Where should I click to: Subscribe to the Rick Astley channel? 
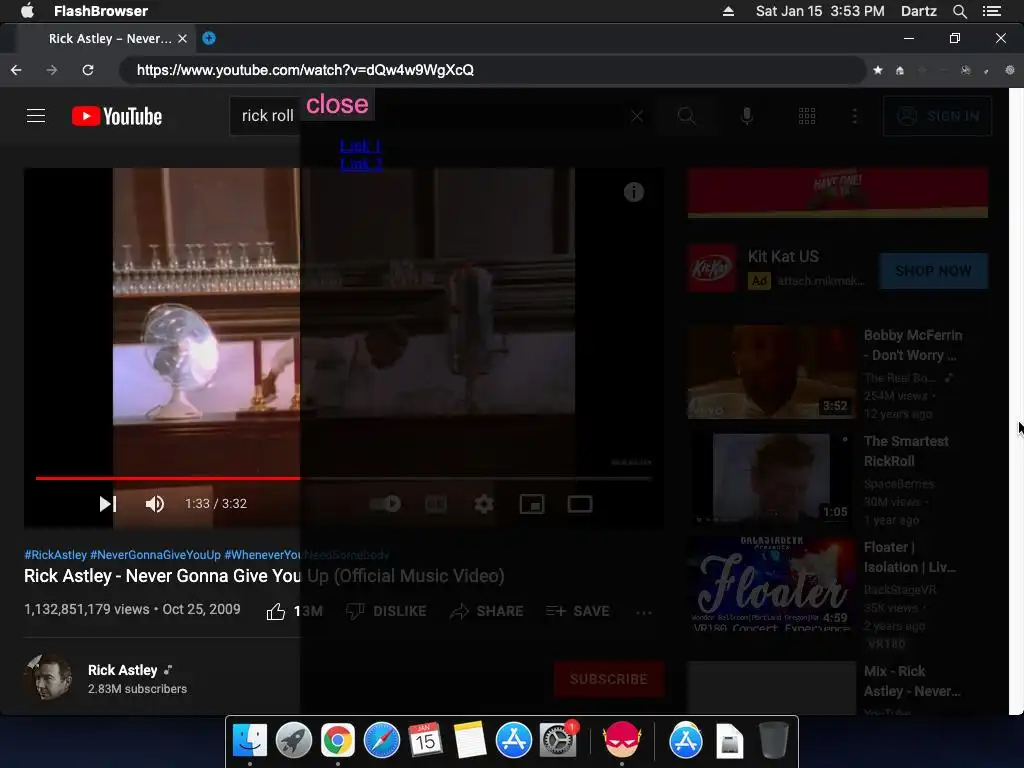click(609, 679)
